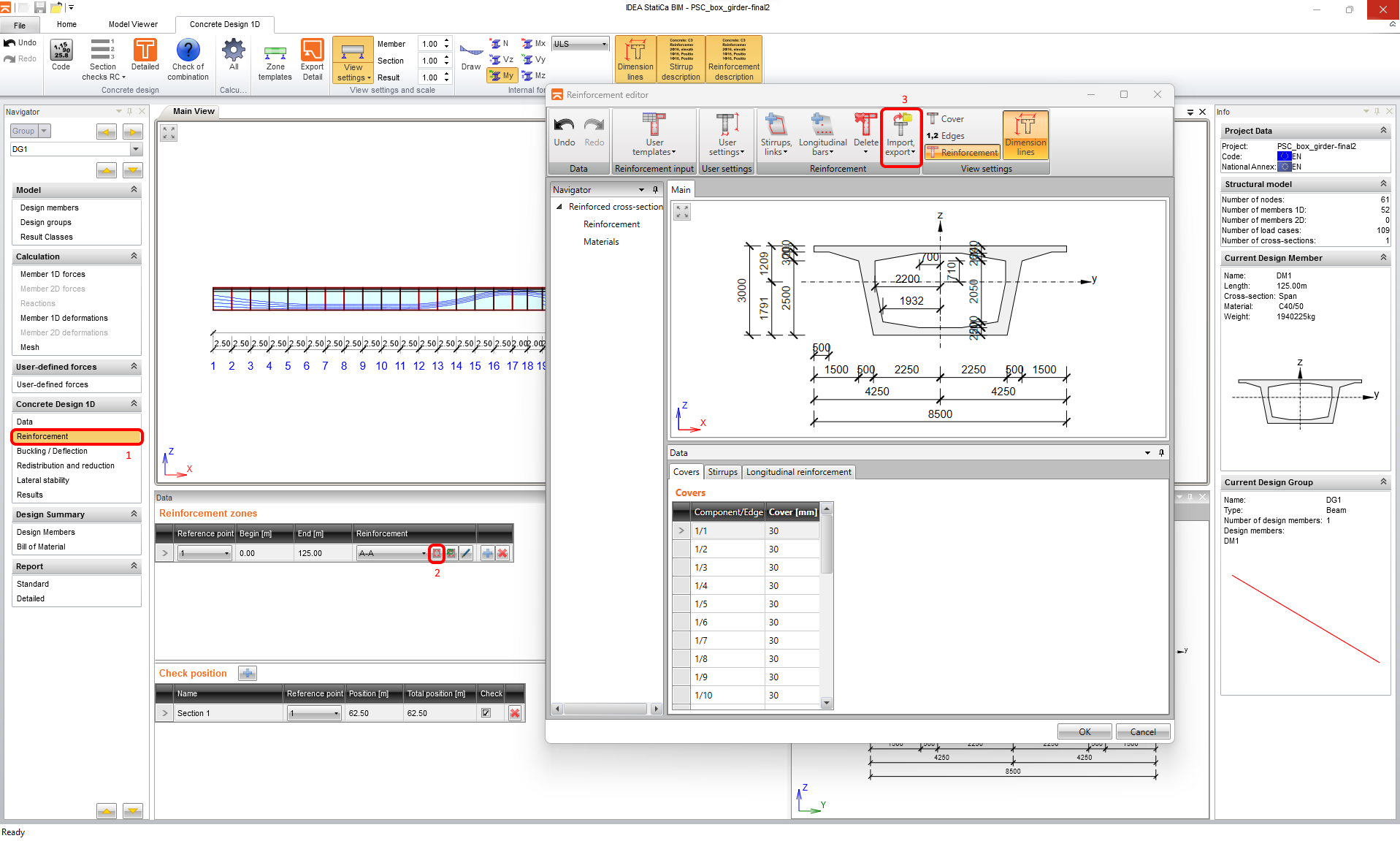
Task: Open the Stirrups, links tool
Action: pos(776,136)
